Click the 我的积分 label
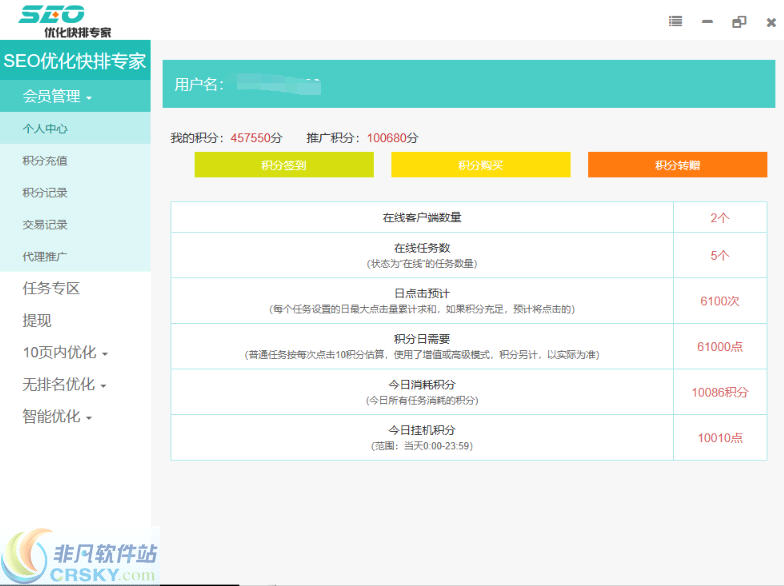Screen dimensions: 784x586 [x=197, y=138]
